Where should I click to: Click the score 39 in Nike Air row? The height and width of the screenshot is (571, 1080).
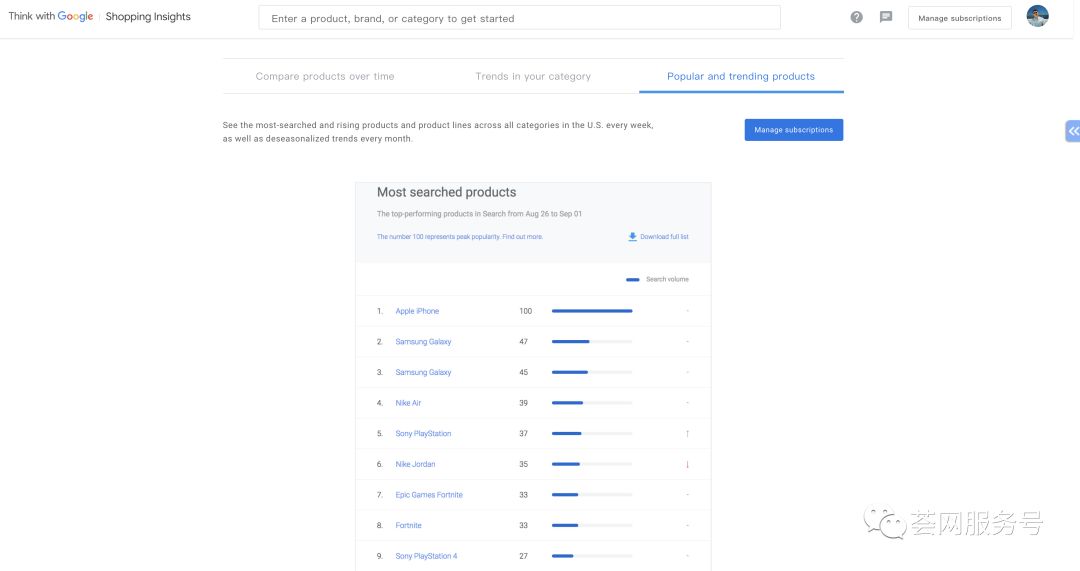(523, 403)
